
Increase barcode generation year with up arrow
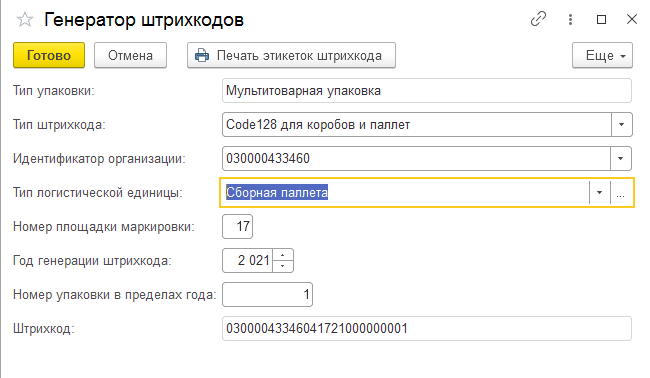coord(283,255)
